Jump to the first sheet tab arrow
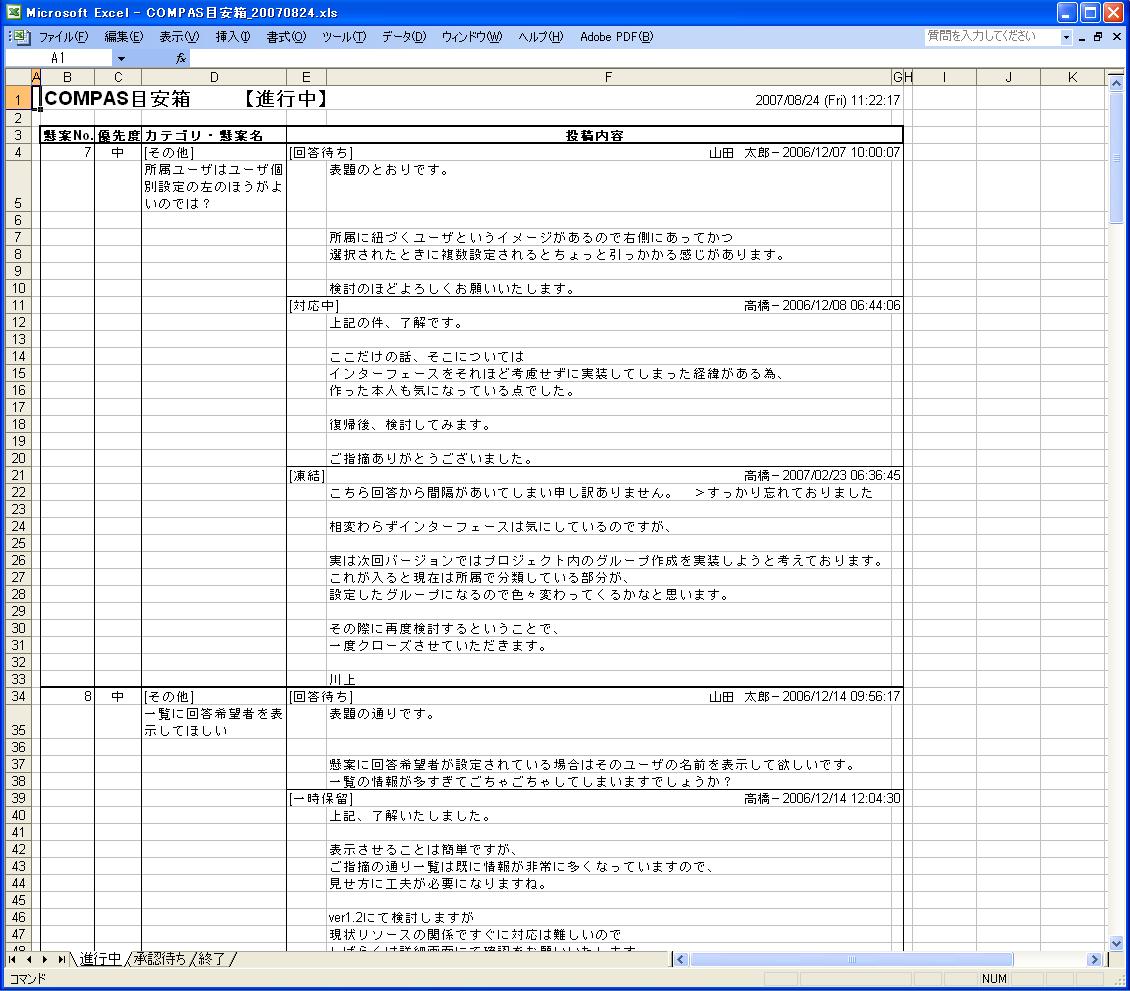1130x991 pixels. click(x=12, y=960)
